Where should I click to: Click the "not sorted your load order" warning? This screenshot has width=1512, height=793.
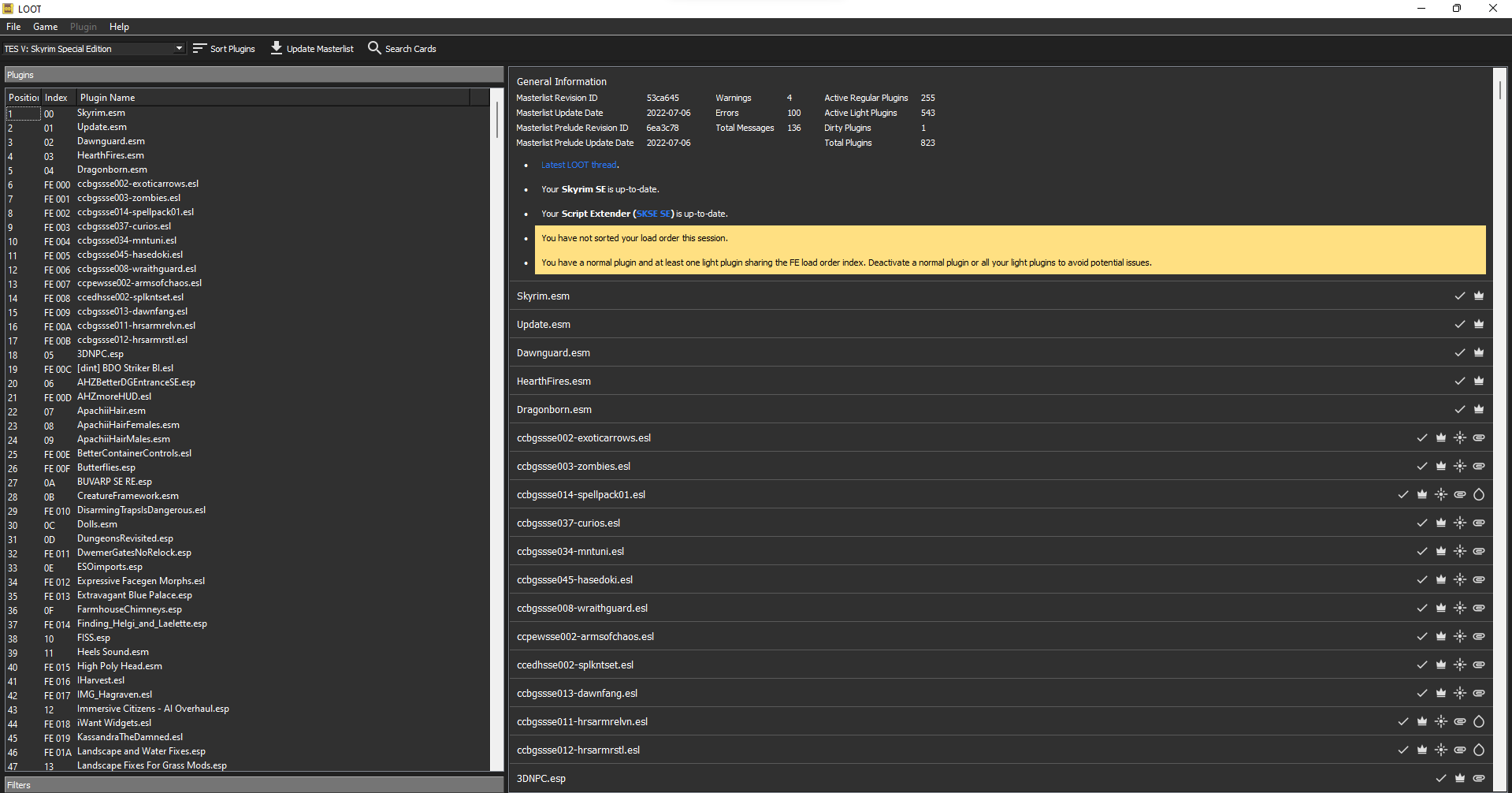634,238
